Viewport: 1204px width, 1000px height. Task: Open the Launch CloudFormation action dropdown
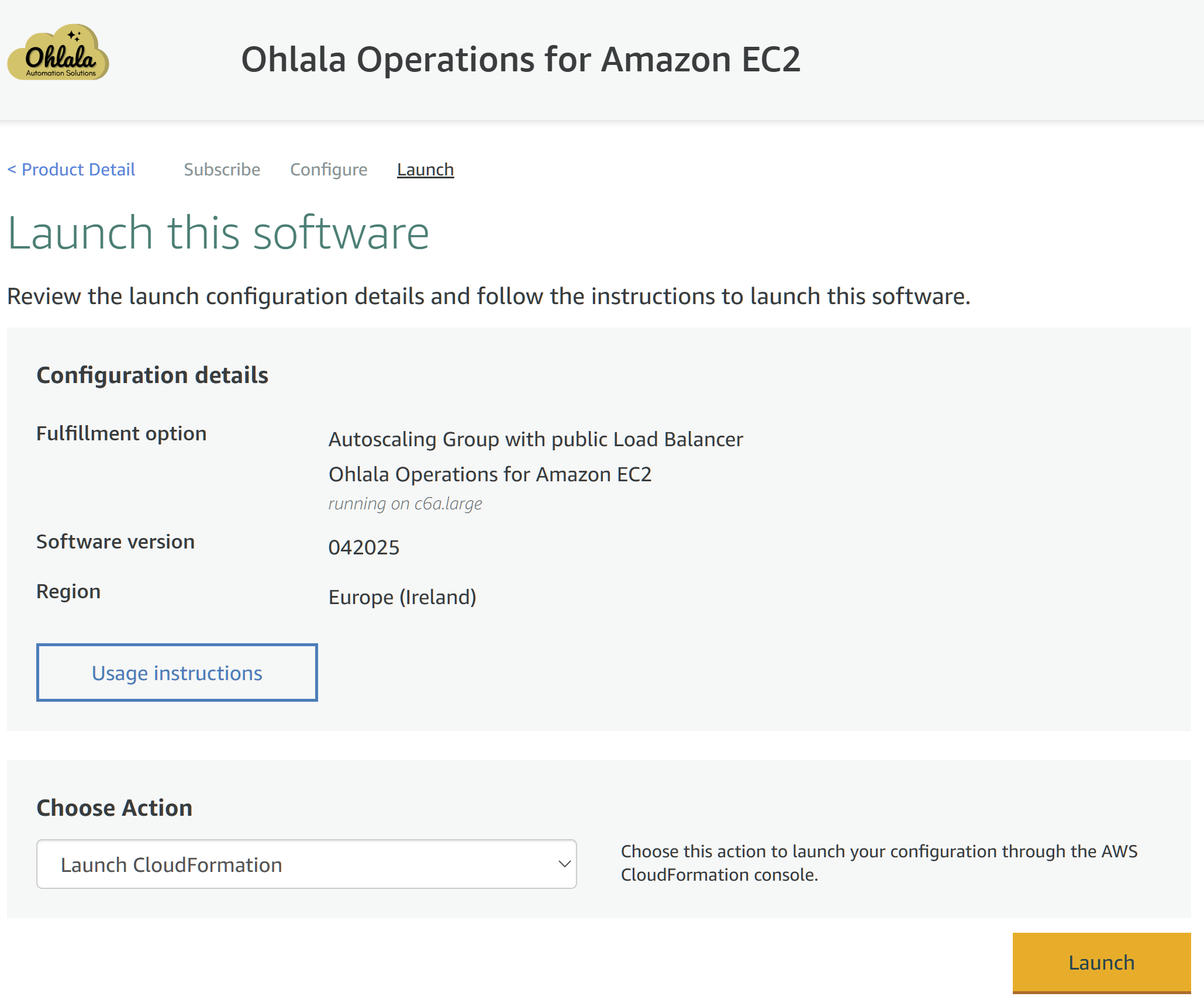[x=306, y=864]
